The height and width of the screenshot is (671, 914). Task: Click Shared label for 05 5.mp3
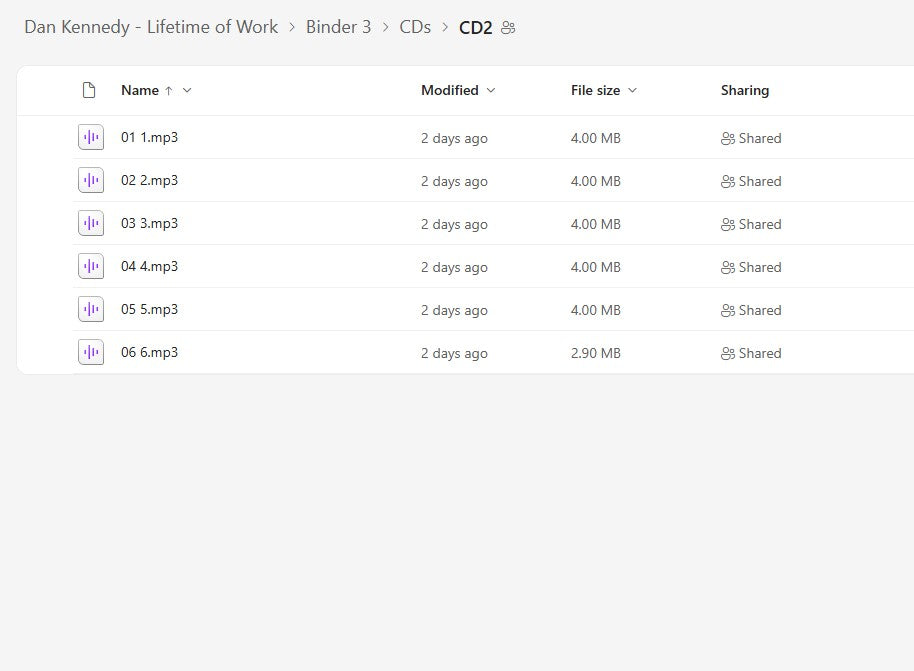click(x=760, y=311)
